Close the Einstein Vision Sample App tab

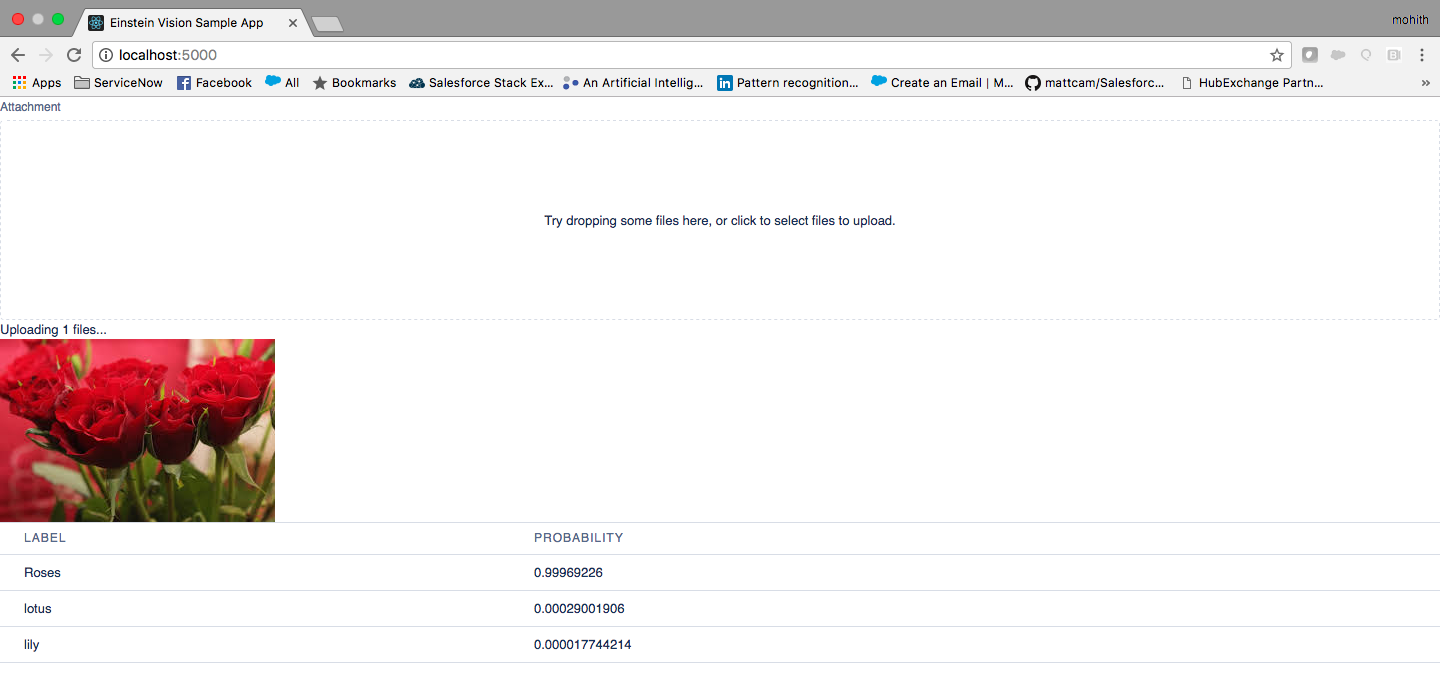pyautogui.click(x=293, y=22)
